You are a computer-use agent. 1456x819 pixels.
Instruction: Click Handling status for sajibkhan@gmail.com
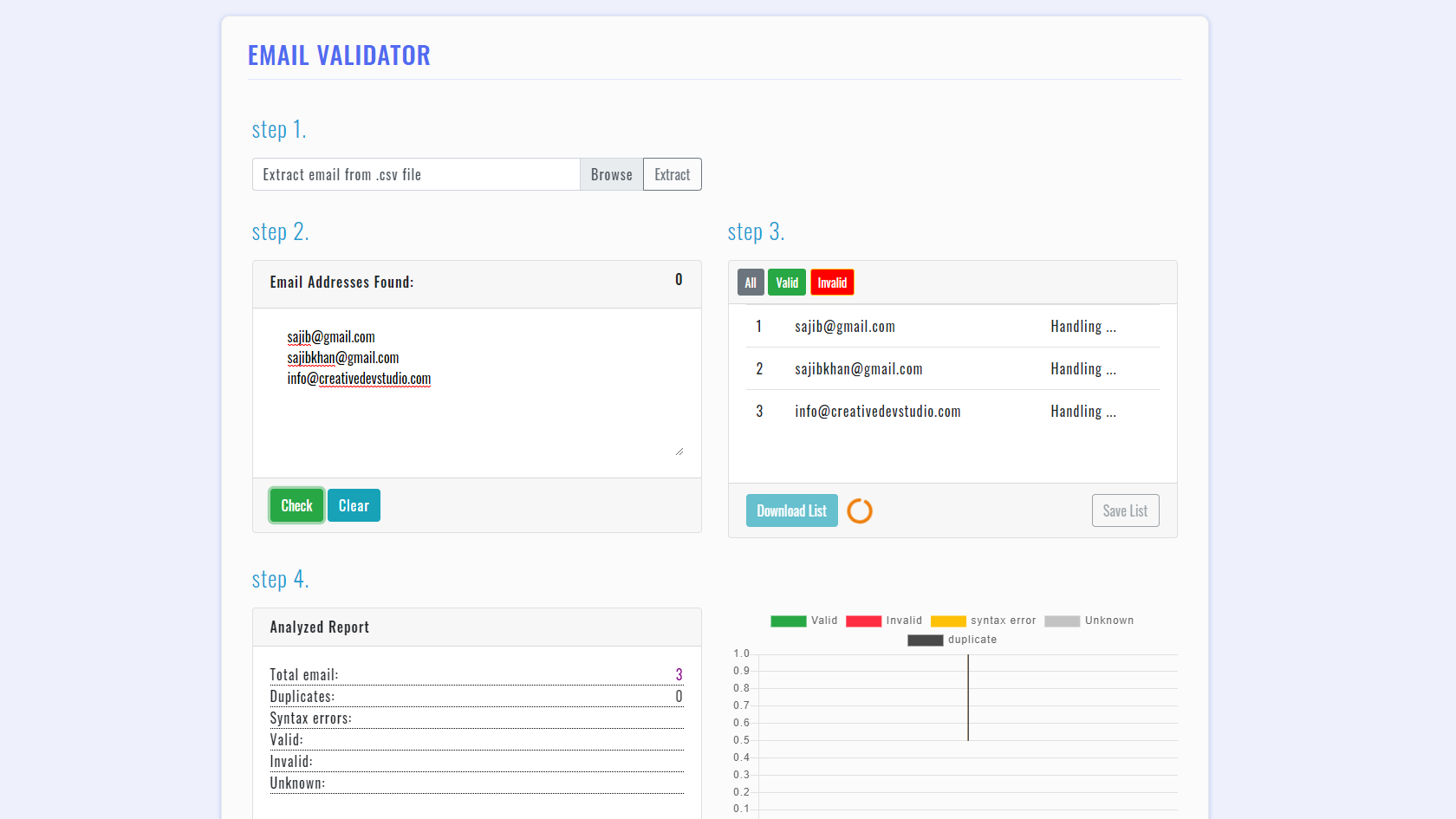click(x=1083, y=368)
